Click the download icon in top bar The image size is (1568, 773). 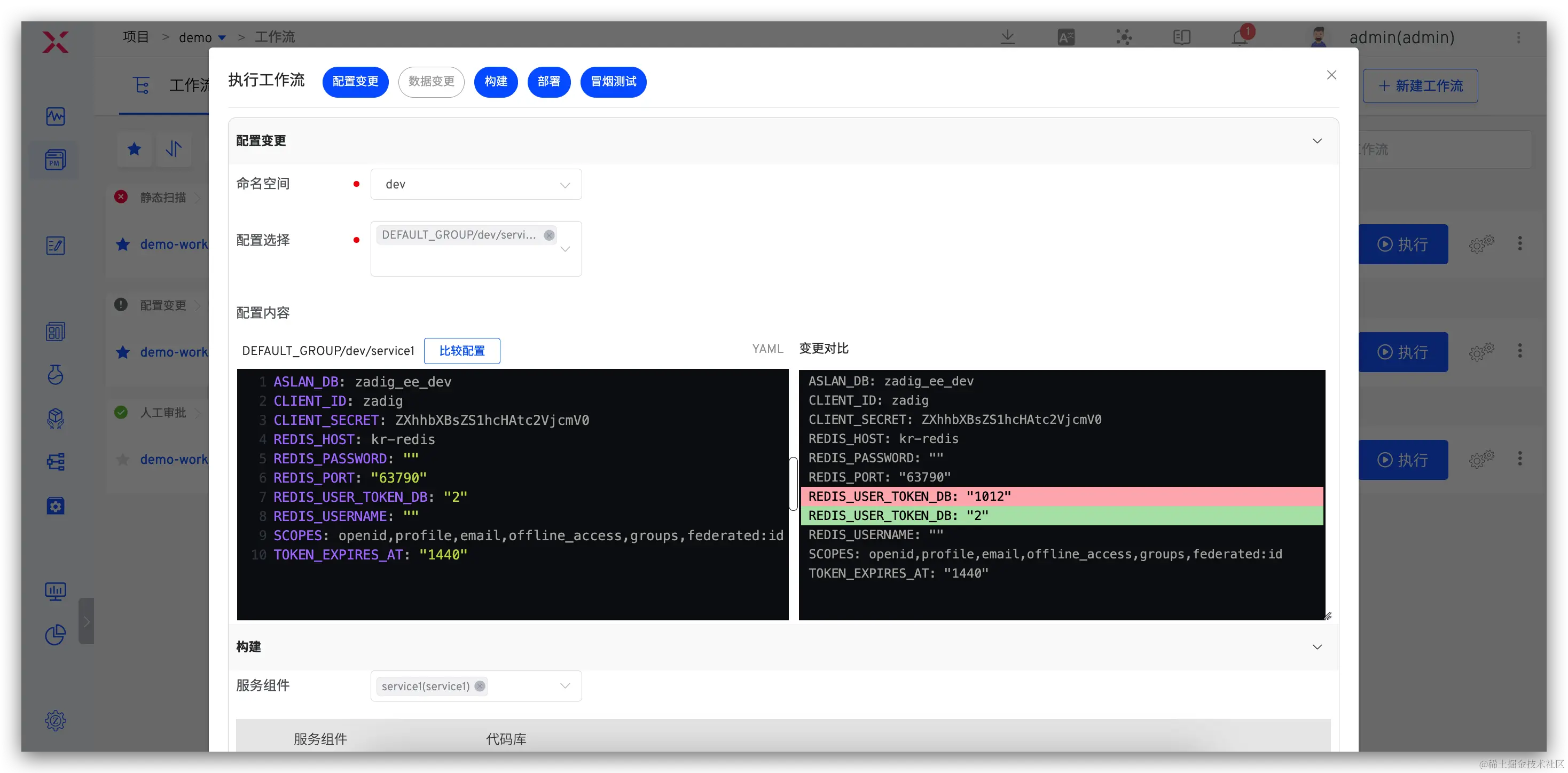(1007, 37)
